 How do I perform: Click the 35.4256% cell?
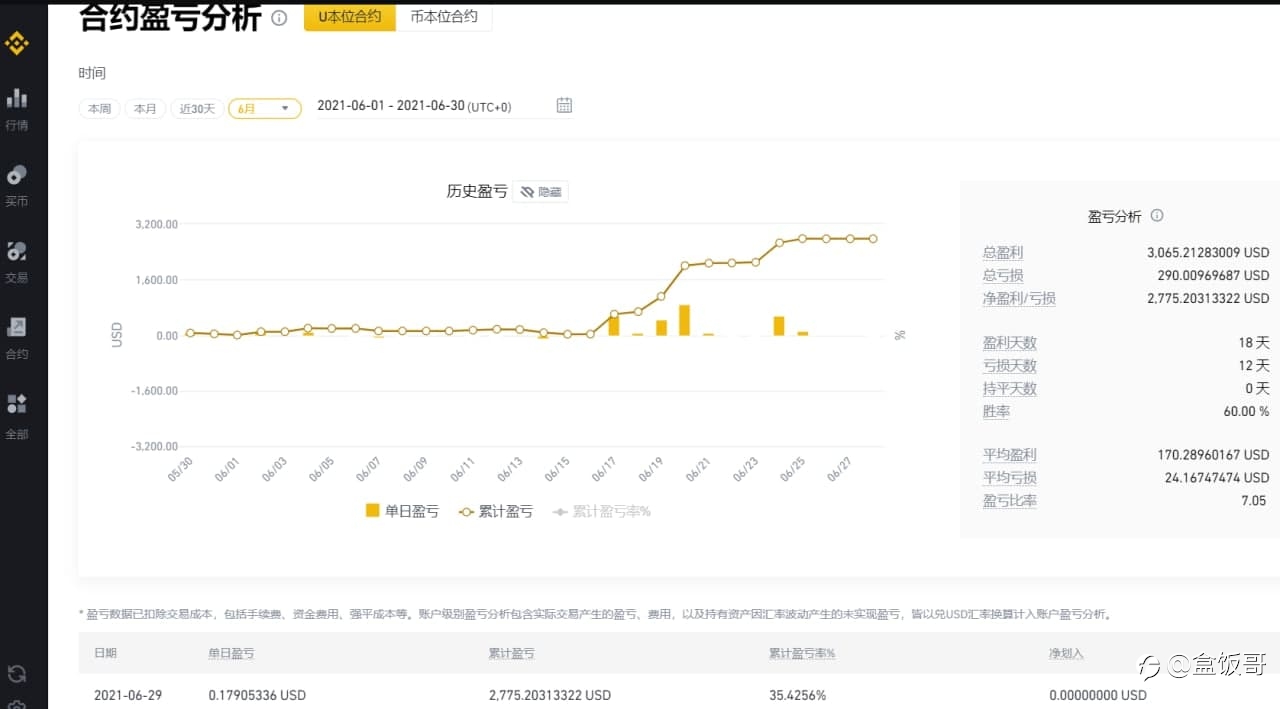[797, 695]
